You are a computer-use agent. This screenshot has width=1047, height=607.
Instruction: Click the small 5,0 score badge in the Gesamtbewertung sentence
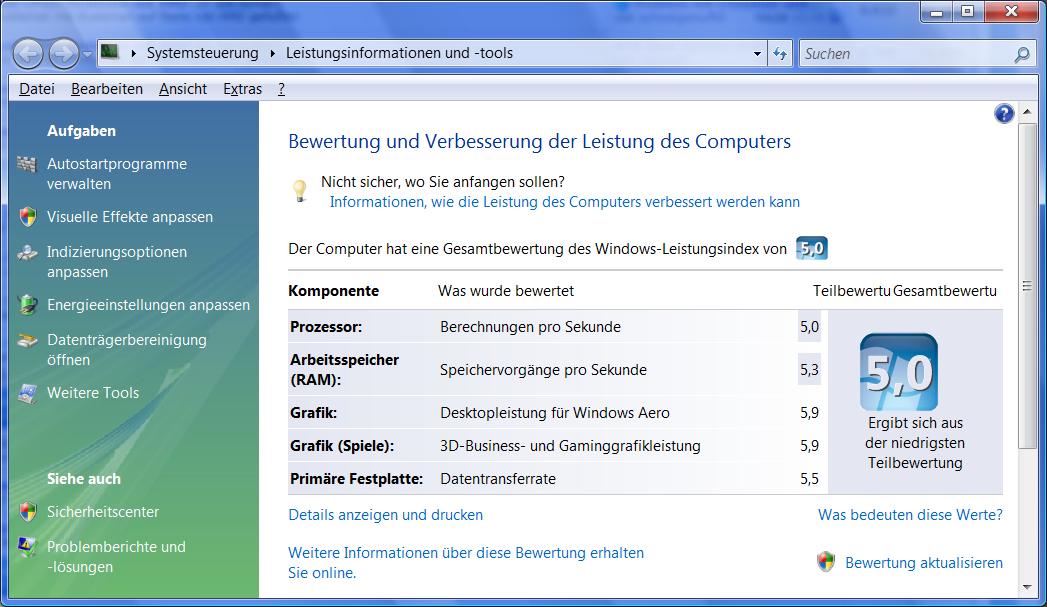(x=812, y=248)
